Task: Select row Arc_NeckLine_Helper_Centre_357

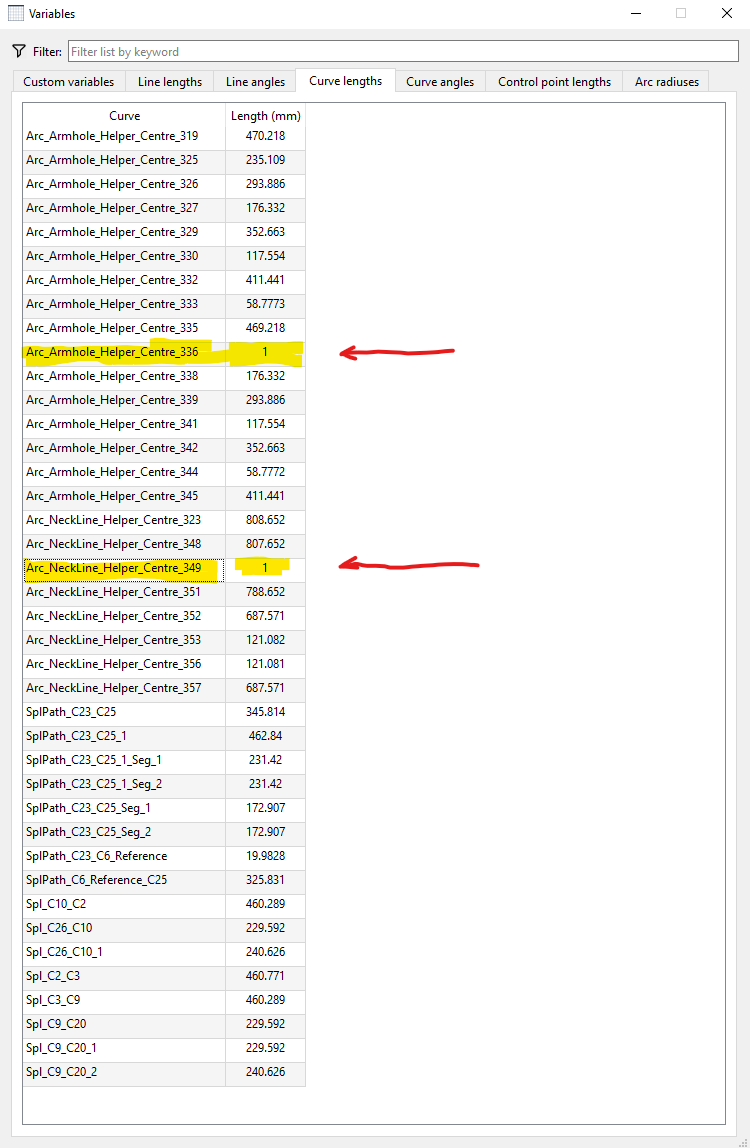Action: (x=164, y=688)
